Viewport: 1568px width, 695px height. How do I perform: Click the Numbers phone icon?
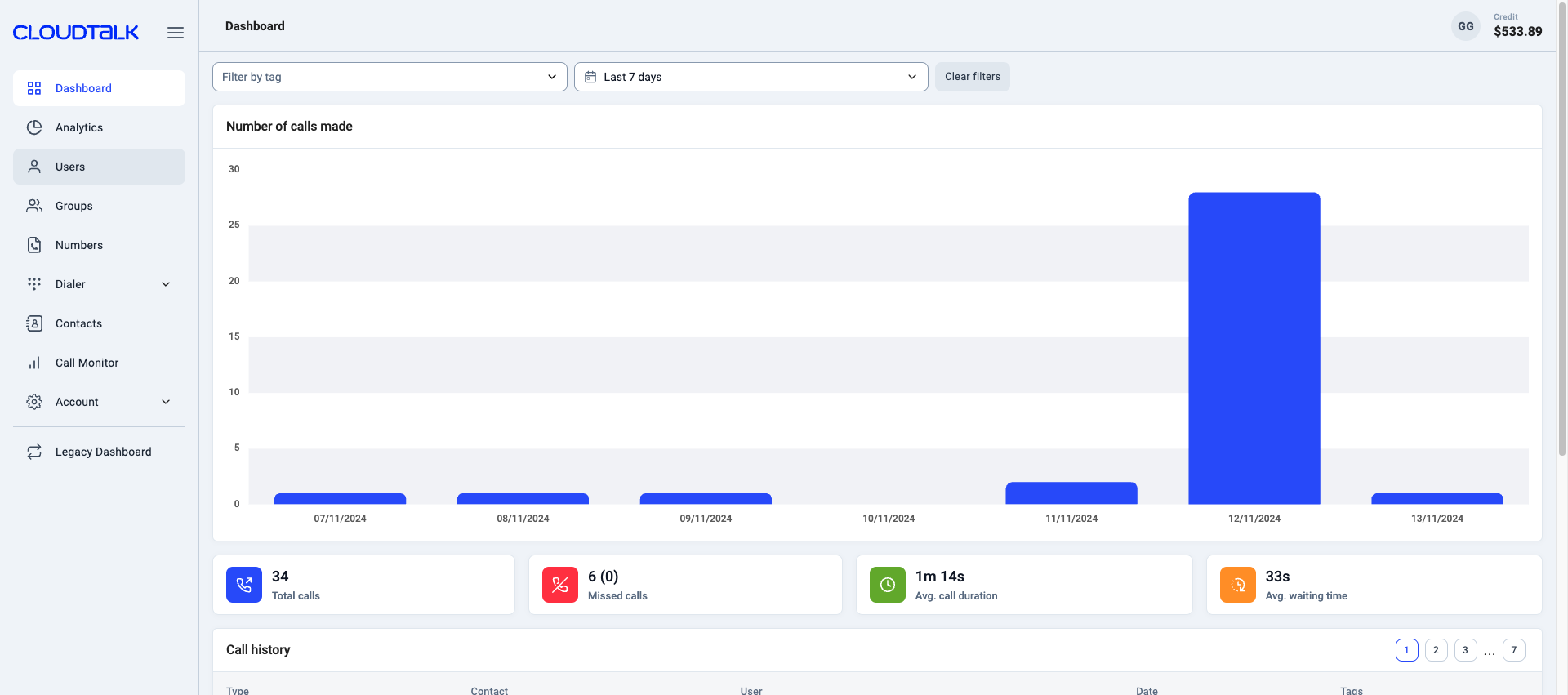tap(34, 245)
